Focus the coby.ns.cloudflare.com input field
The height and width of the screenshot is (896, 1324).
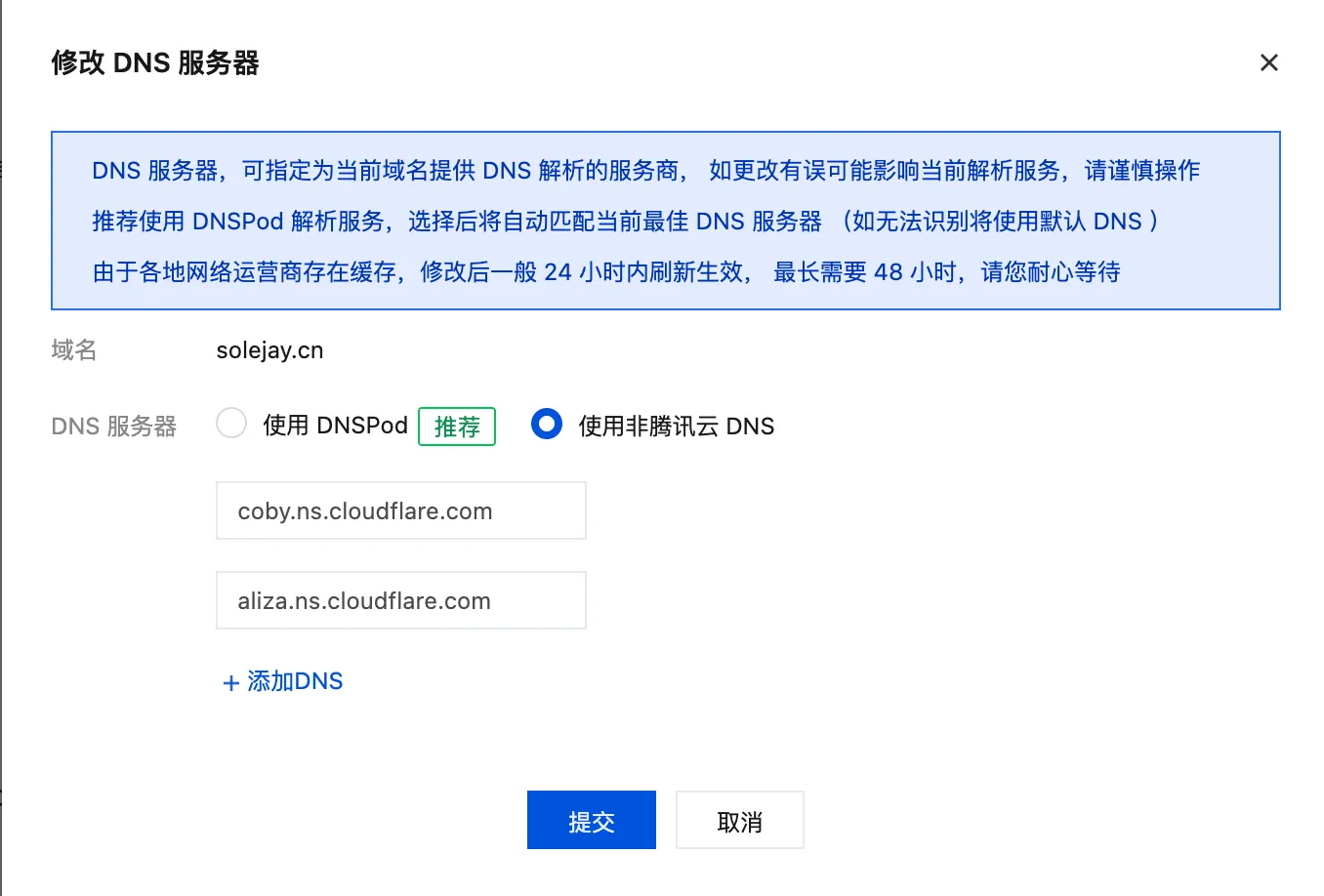pos(400,510)
